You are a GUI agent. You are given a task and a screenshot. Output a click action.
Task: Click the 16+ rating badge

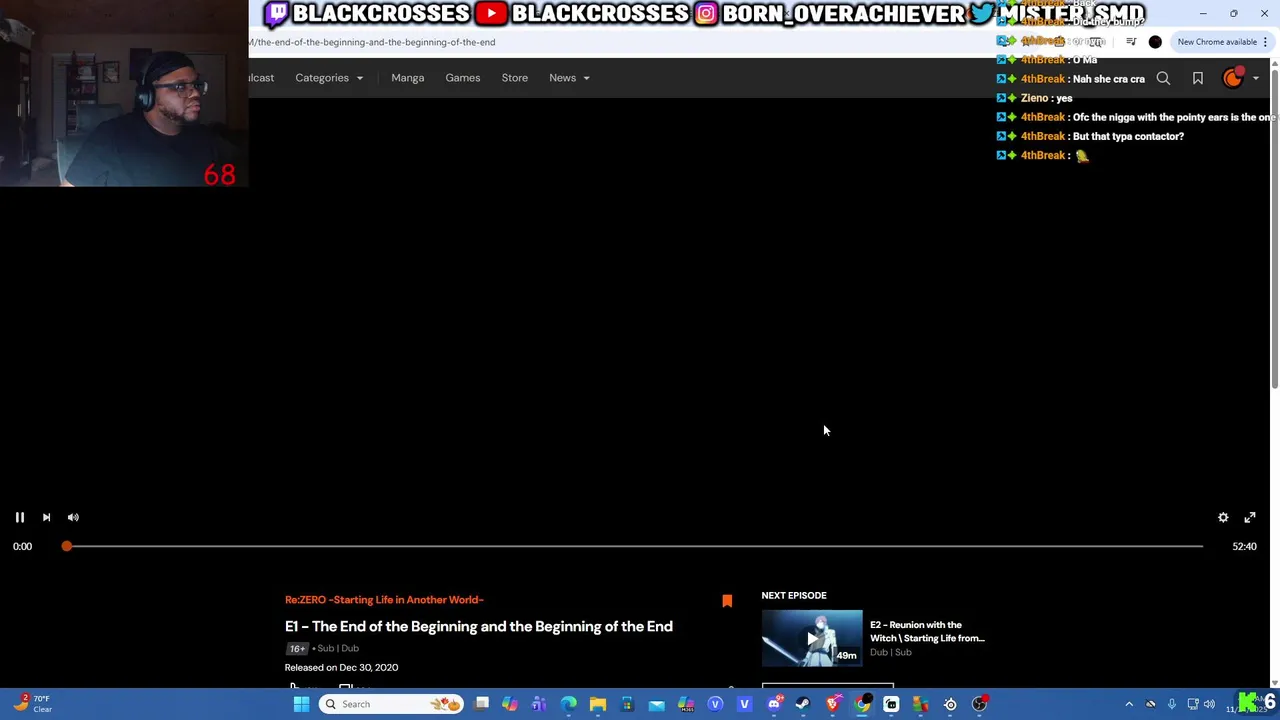[297, 648]
